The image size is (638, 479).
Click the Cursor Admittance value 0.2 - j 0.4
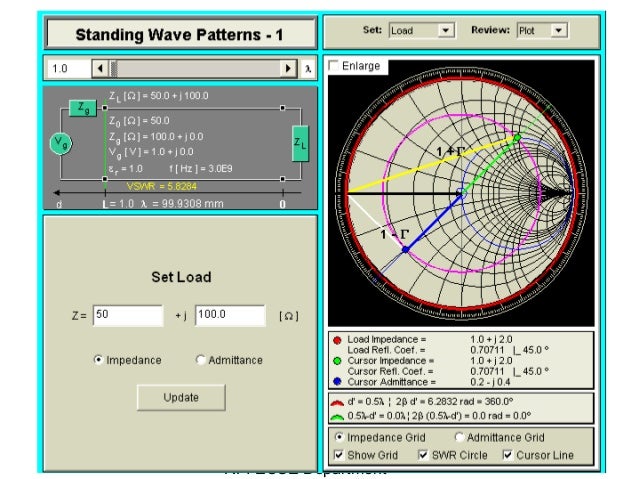coord(490,382)
